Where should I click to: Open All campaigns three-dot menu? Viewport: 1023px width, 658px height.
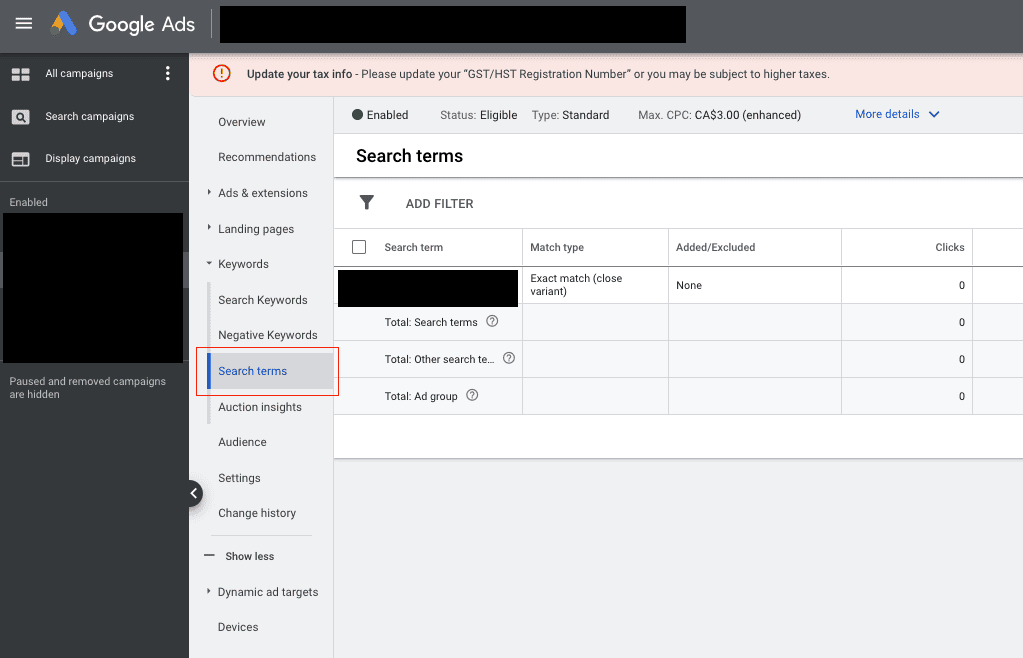[168, 73]
